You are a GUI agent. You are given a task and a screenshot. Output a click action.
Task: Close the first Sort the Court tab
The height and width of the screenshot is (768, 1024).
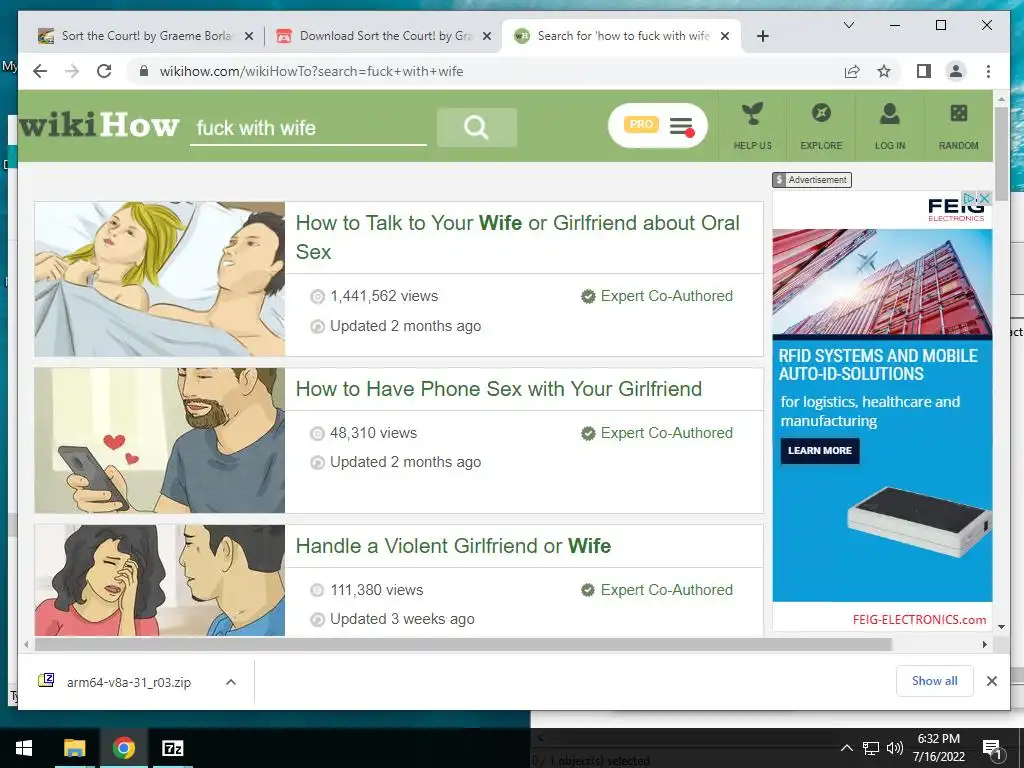249,36
